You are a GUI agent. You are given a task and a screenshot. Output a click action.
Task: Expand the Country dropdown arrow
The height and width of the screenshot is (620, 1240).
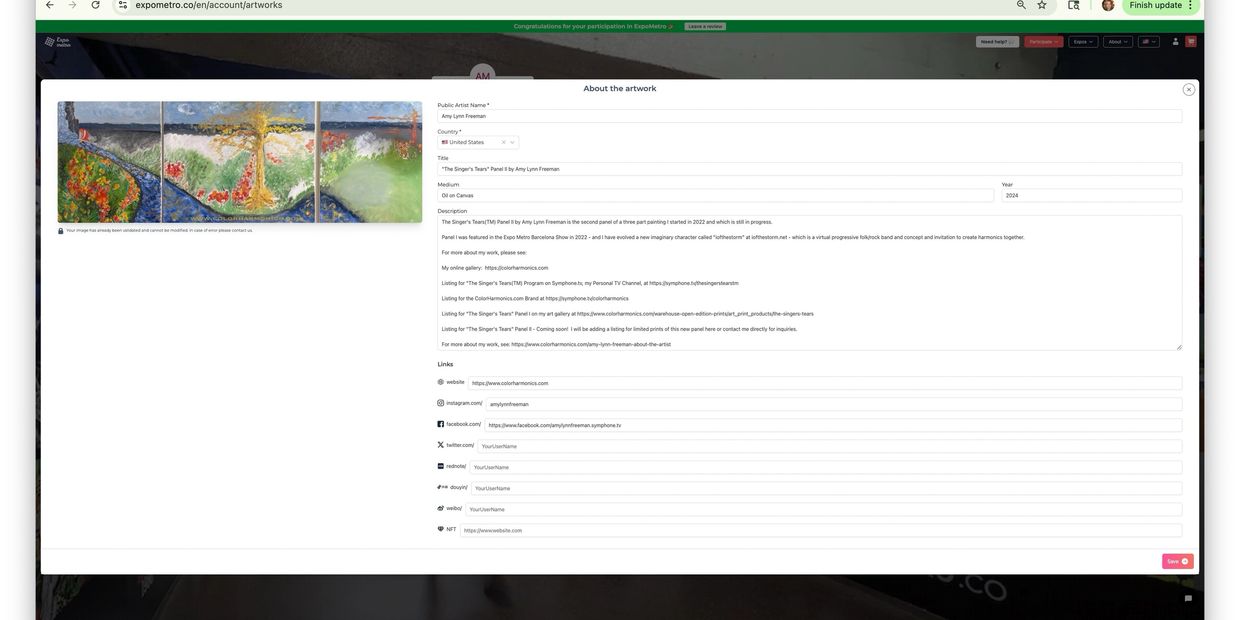click(x=513, y=142)
